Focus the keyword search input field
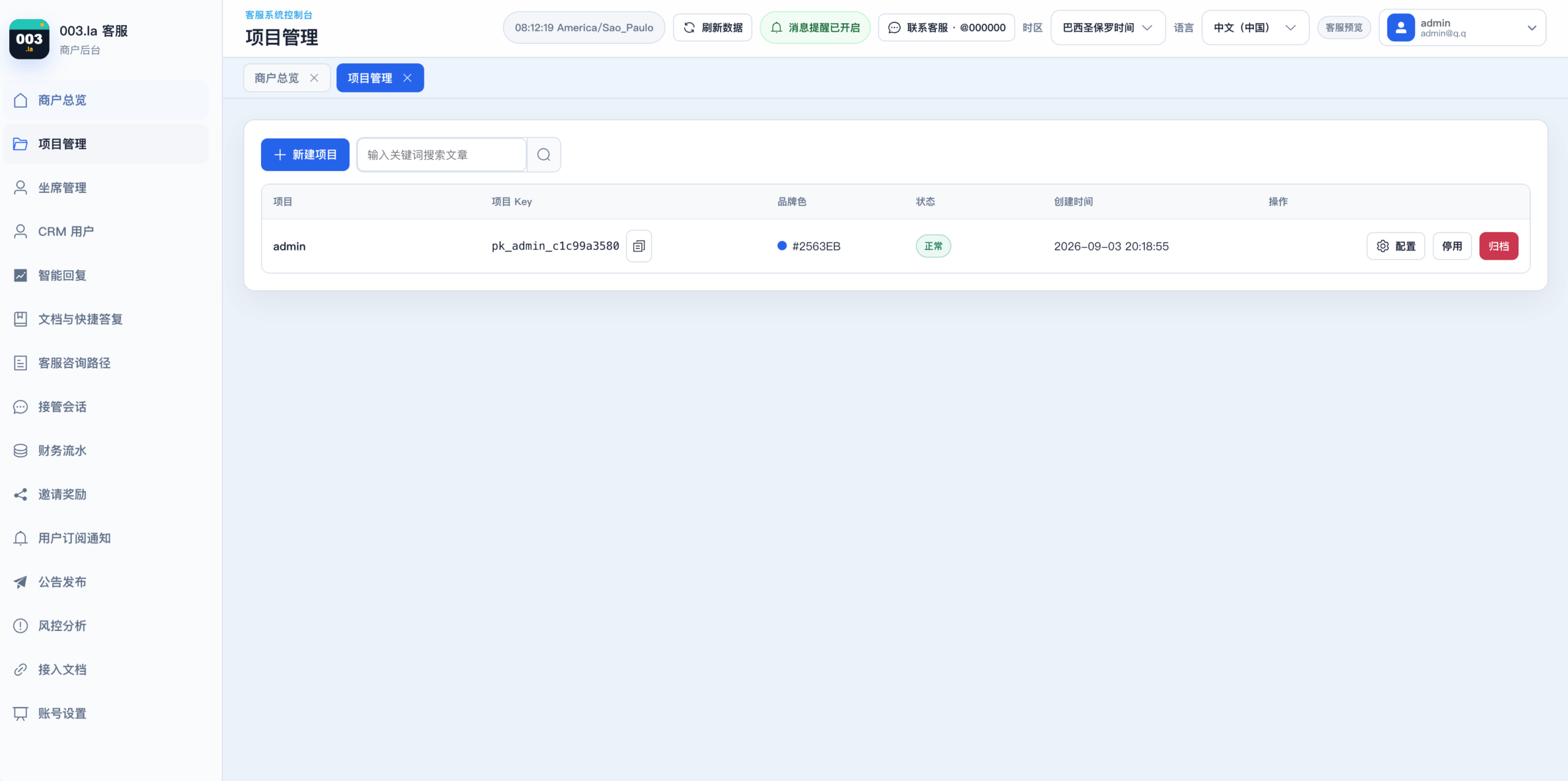1568x781 pixels. click(x=442, y=154)
